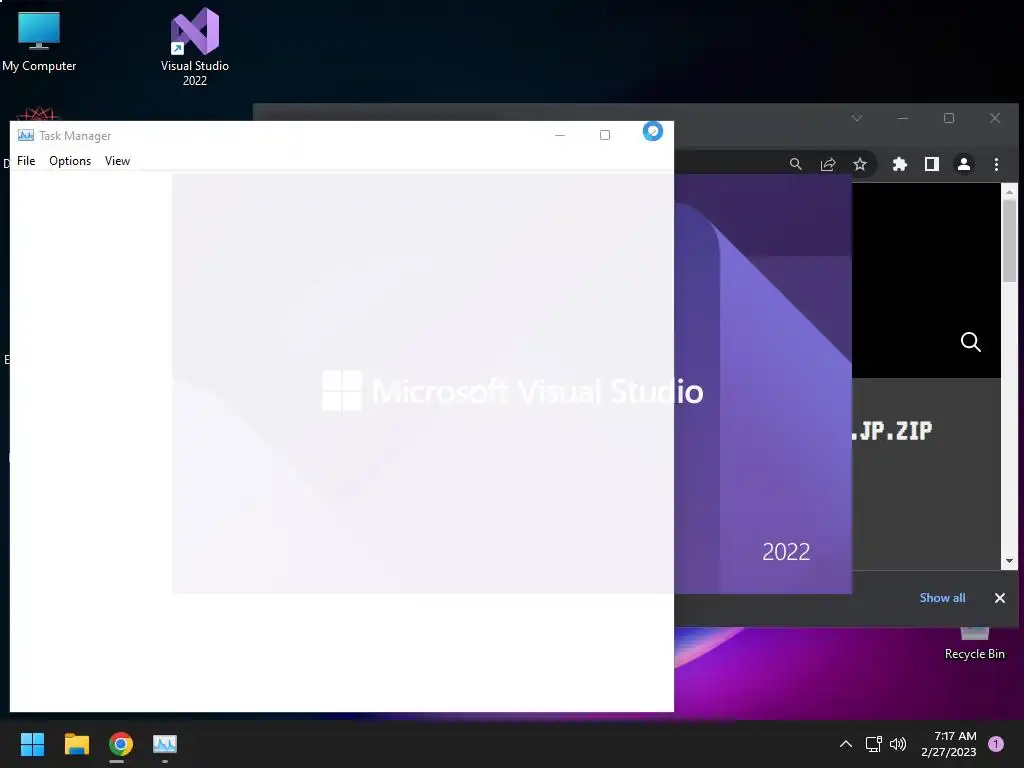The image size is (1024, 768).
Task: Open the Chrome three-dot menu
Action: point(997,164)
